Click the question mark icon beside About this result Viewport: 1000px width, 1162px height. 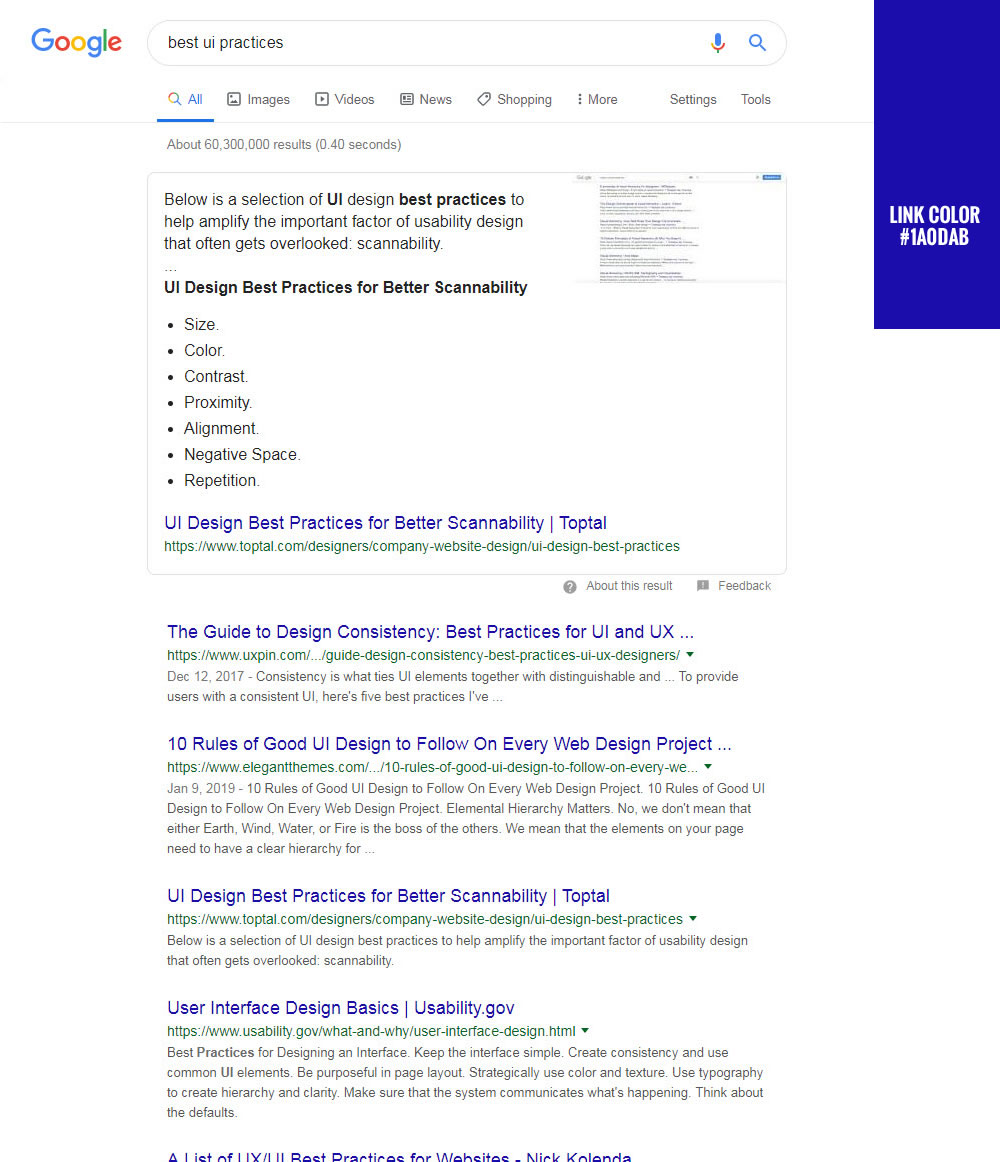pyautogui.click(x=570, y=586)
